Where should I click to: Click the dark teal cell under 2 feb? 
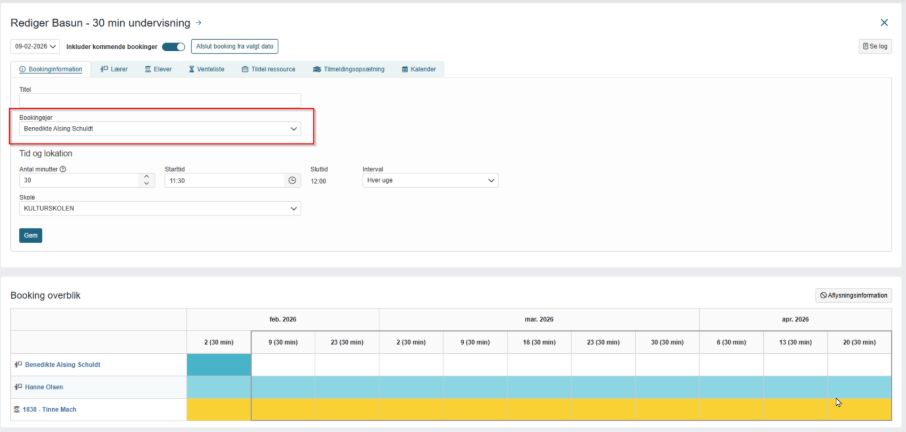219,365
